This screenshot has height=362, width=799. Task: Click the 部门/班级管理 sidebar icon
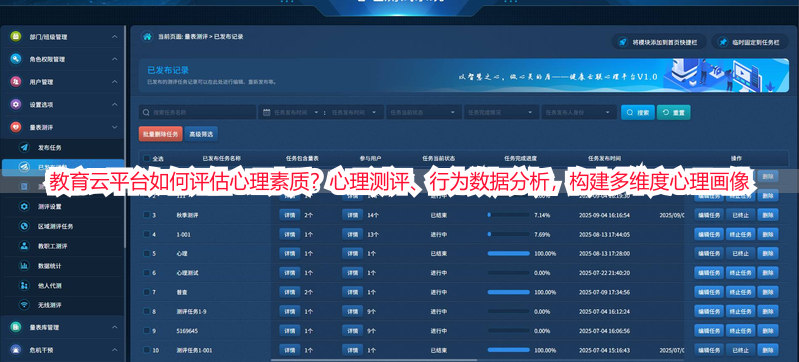[x=16, y=37]
